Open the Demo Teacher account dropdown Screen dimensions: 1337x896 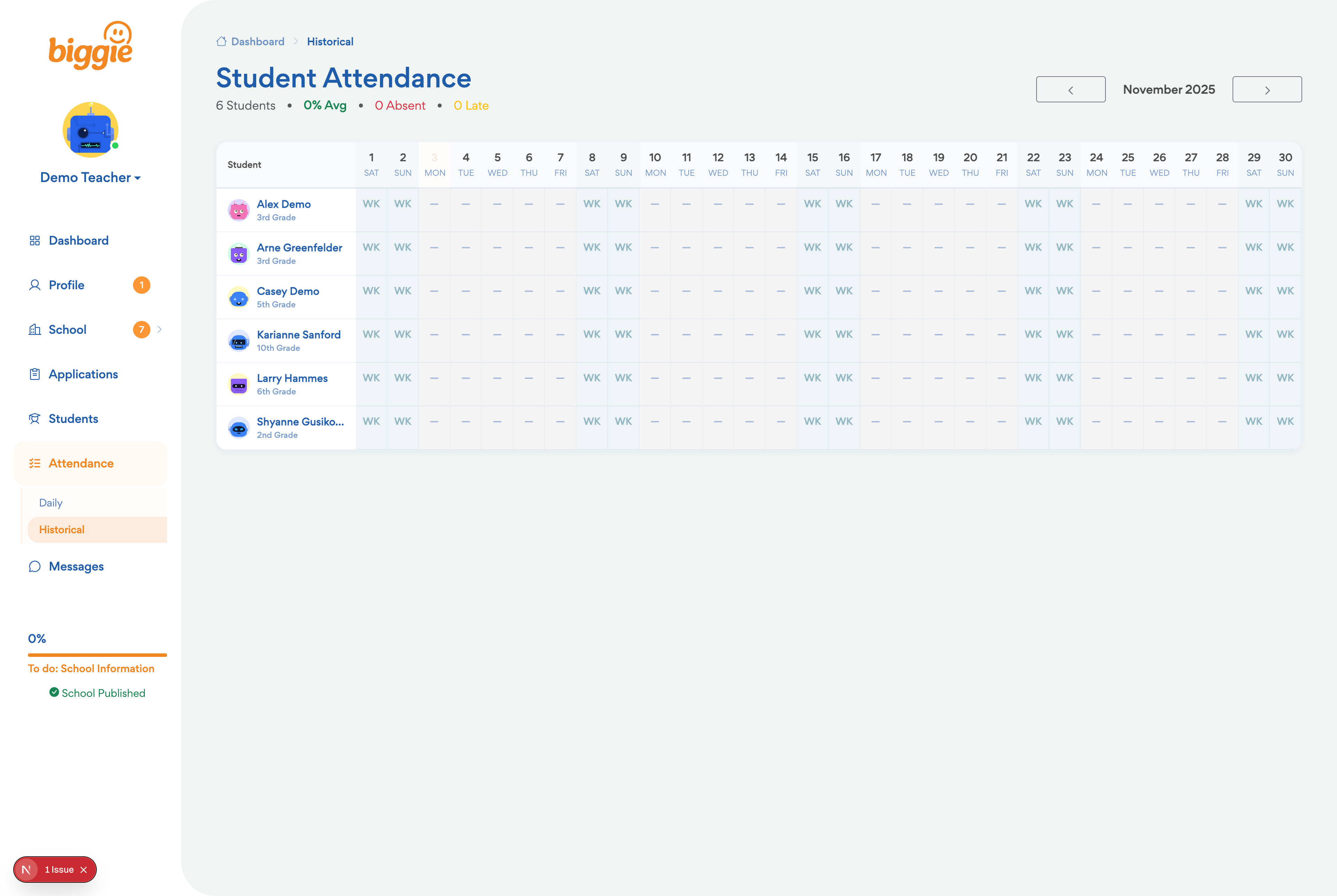pos(90,177)
